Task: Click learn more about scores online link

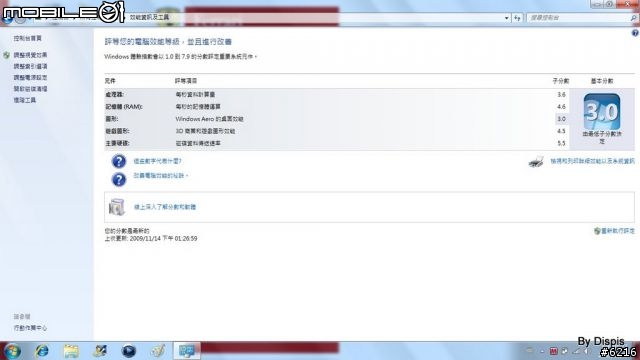Action: coord(165,207)
